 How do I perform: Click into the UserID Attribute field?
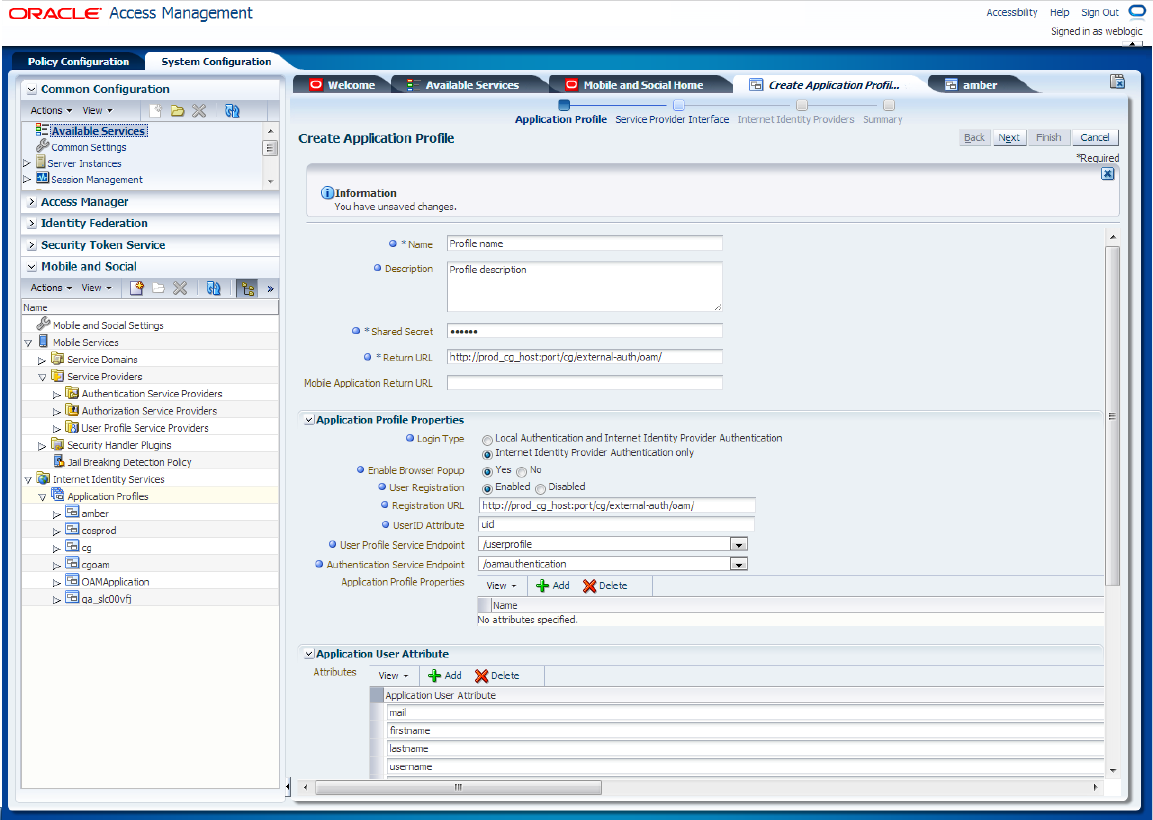pos(616,524)
